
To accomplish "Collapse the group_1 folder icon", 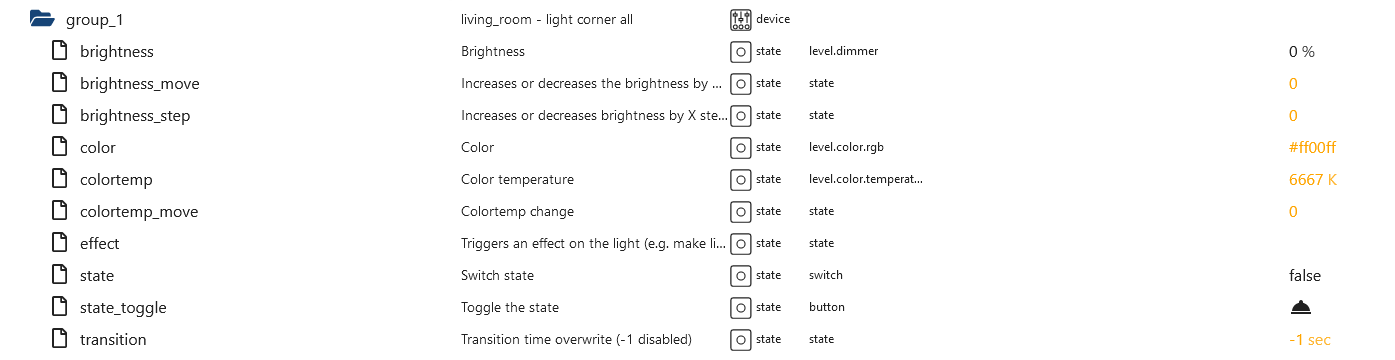I will pos(41,19).
